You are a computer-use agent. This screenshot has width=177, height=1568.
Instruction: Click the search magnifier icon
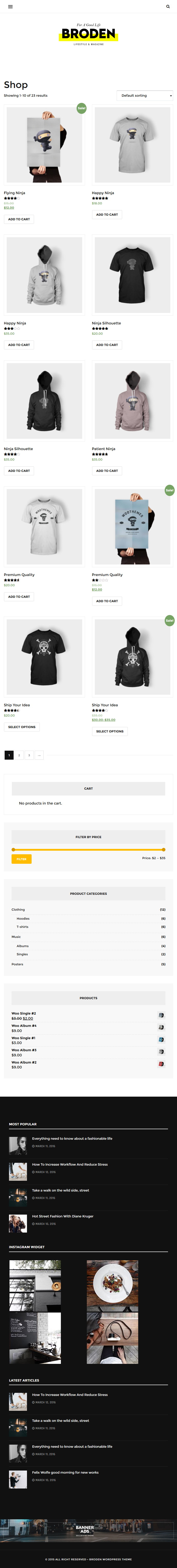point(168,7)
